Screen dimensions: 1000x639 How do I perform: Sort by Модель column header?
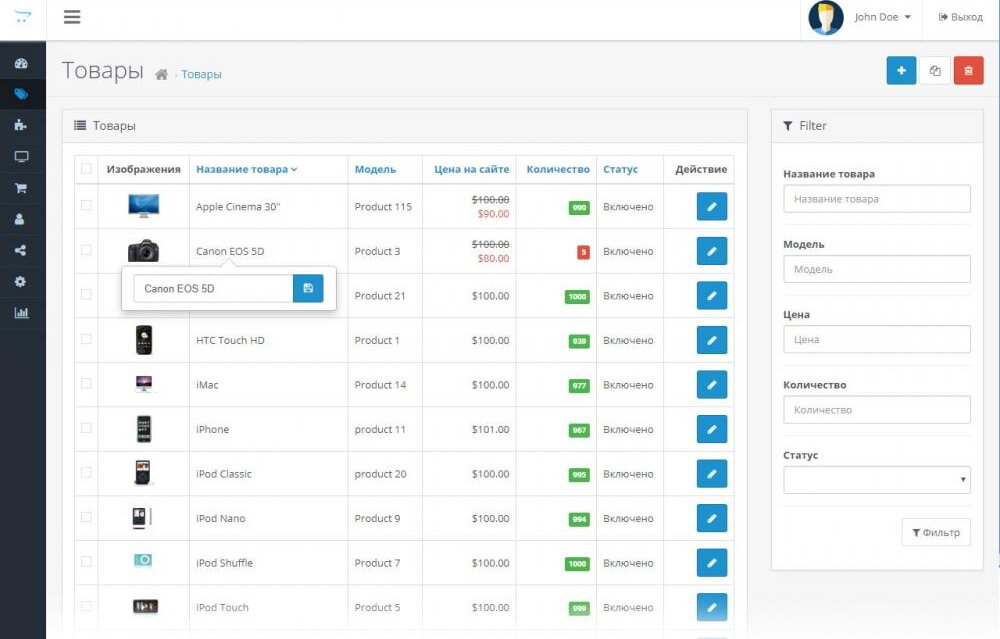pyautogui.click(x=375, y=170)
